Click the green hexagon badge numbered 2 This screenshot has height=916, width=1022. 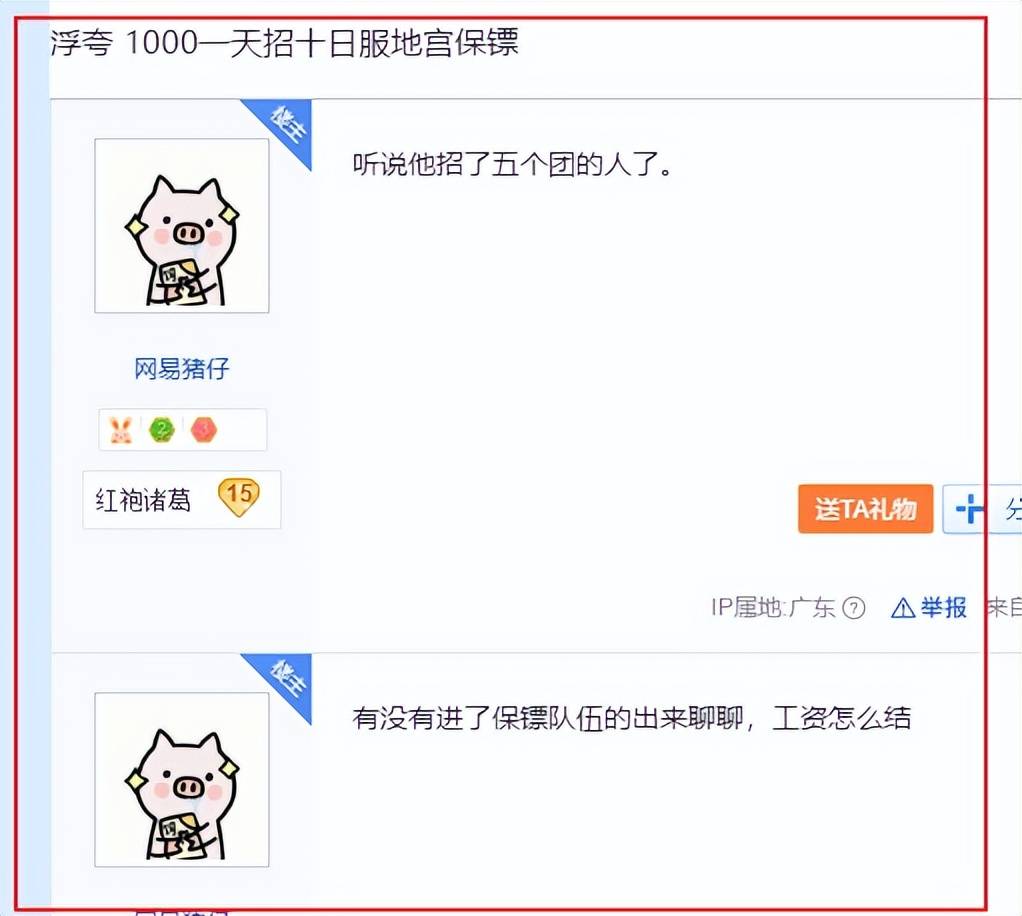tap(162, 430)
